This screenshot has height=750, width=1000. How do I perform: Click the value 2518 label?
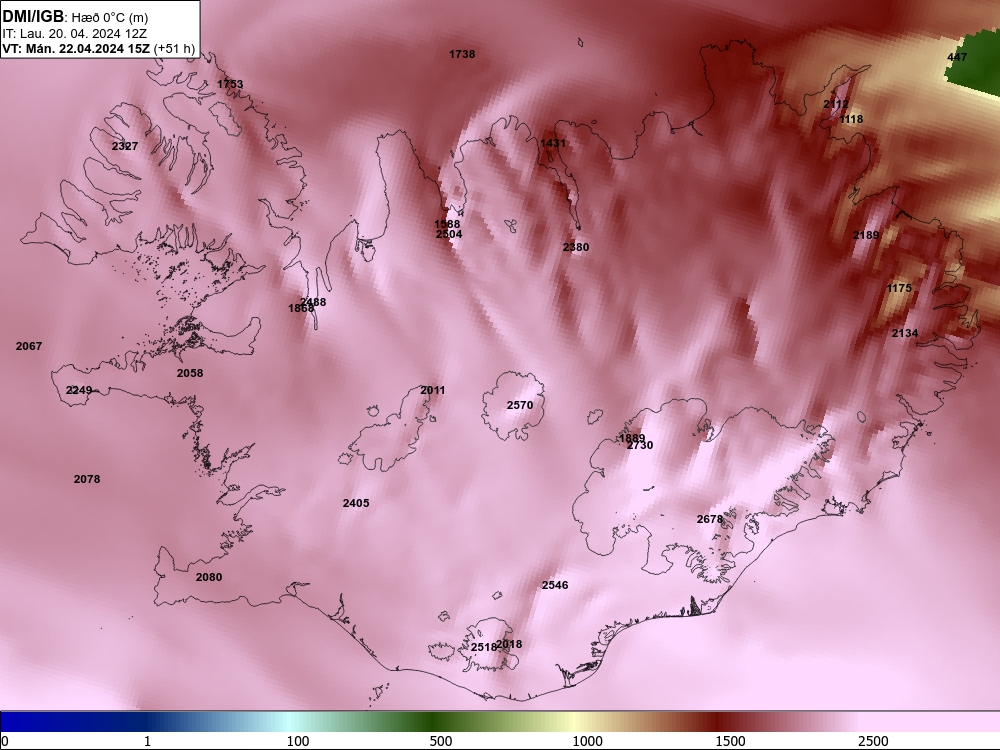pos(483,647)
